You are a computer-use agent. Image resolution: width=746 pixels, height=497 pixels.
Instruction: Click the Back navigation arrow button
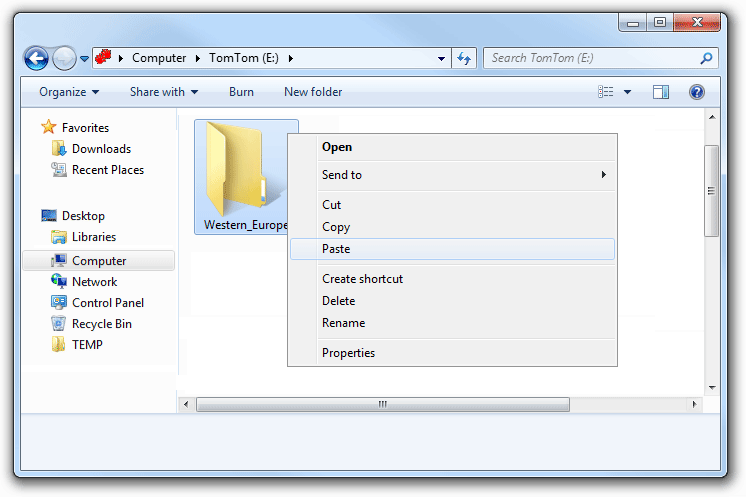37,58
